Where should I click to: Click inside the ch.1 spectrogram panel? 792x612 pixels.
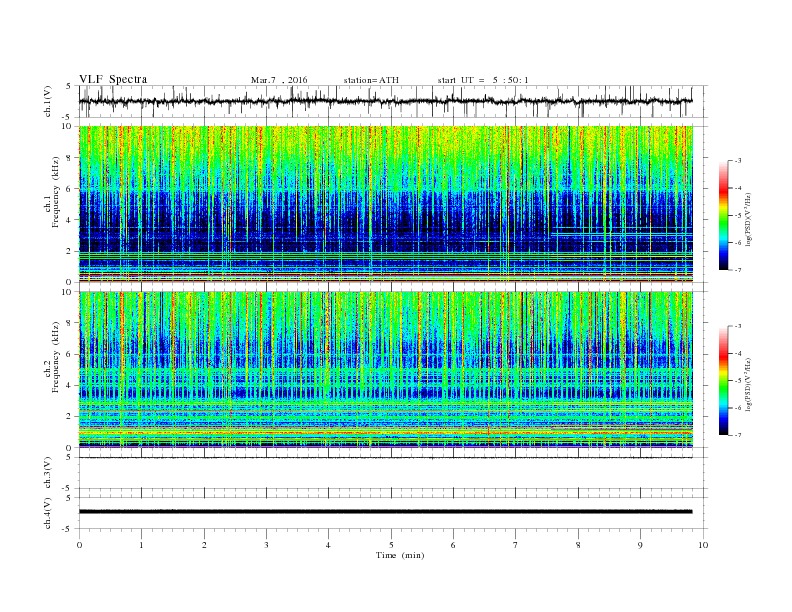point(386,204)
